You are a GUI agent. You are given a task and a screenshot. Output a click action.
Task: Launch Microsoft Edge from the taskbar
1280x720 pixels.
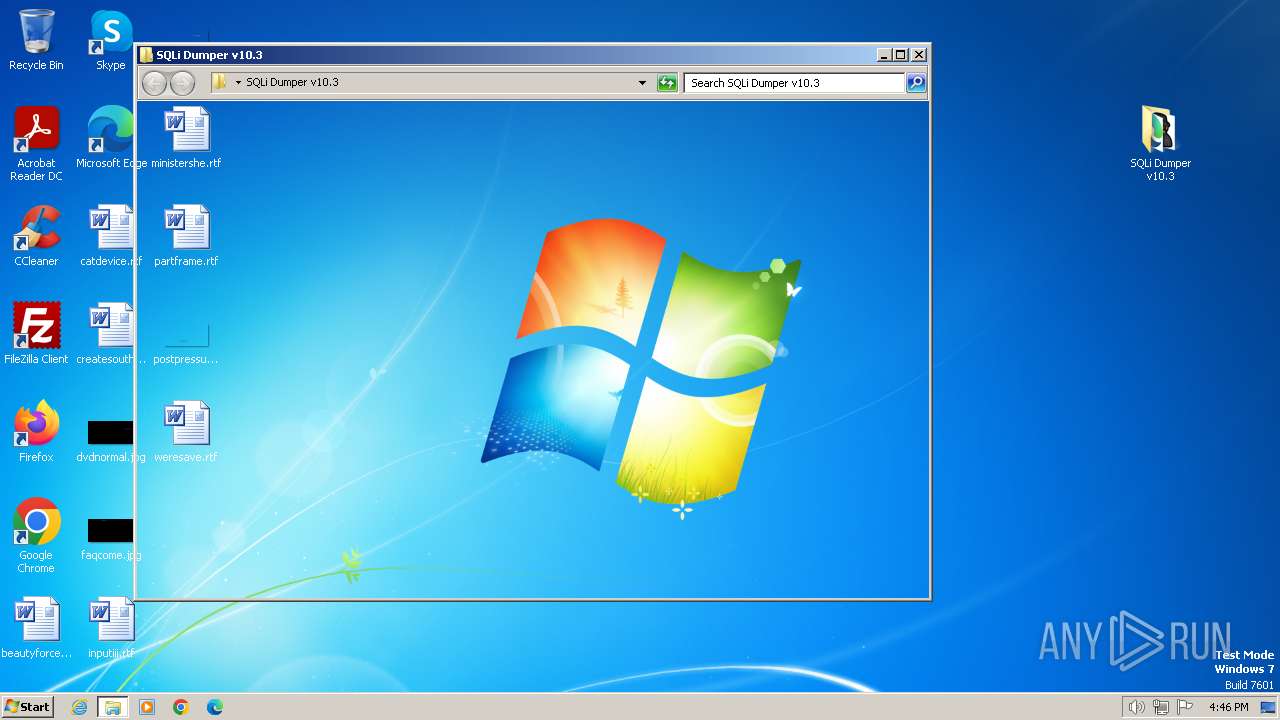(x=215, y=707)
